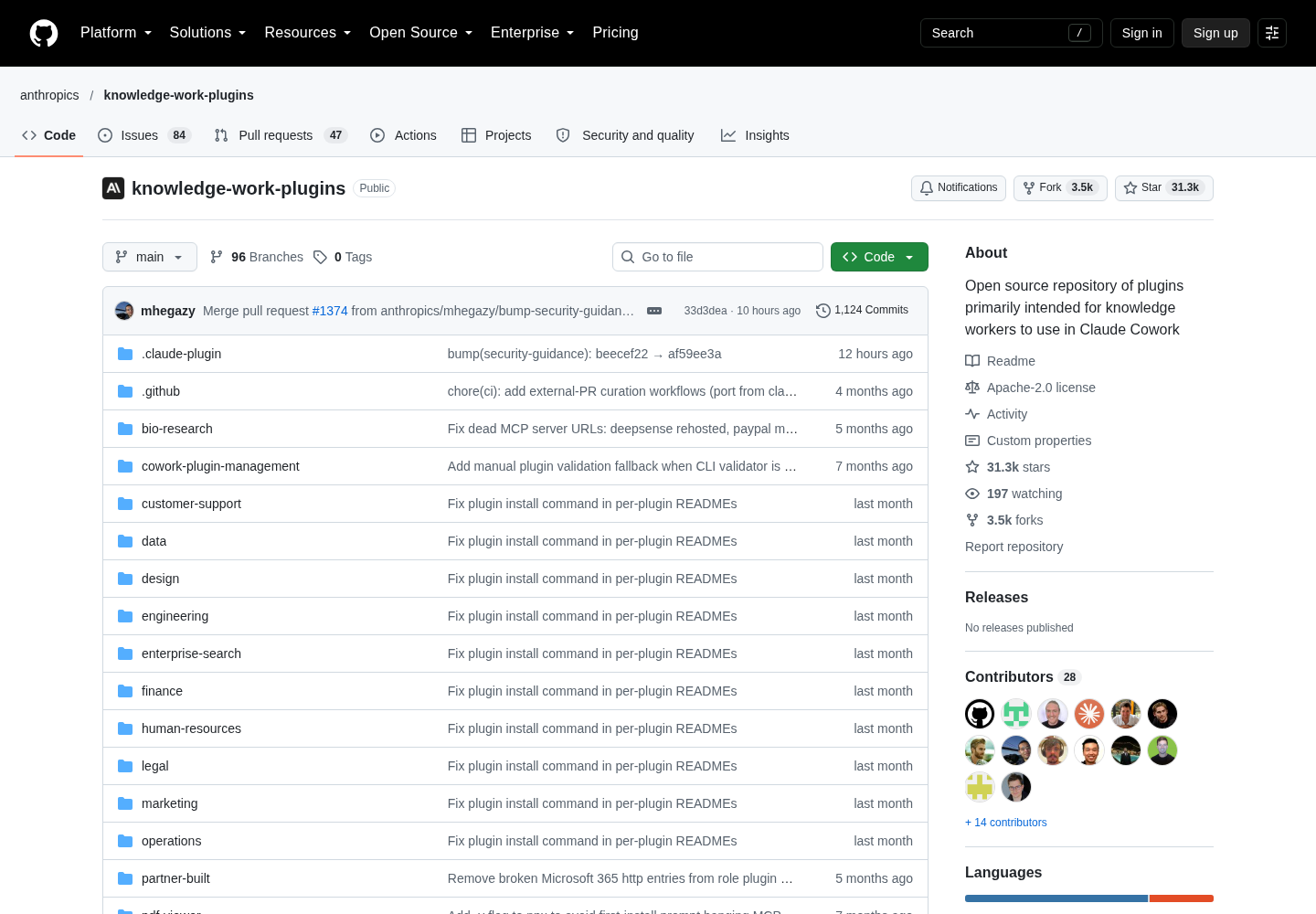The image size is (1316, 914).
Task: Open the cowork-plugin-management folder
Action: point(220,466)
